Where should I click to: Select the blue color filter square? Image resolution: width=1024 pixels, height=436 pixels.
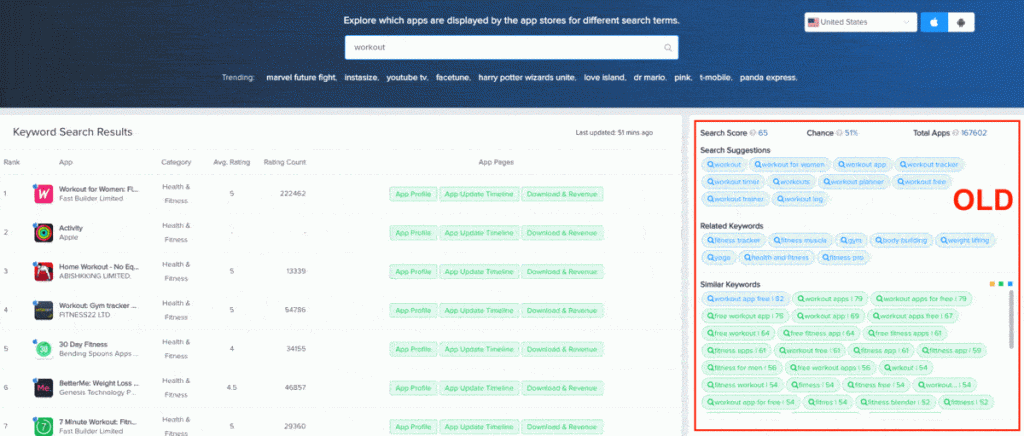pos(1009,285)
